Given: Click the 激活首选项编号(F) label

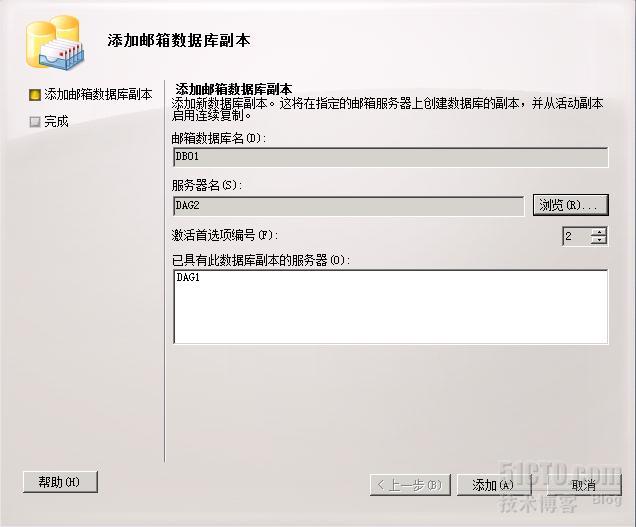Looking at the screenshot, I should click(225, 235).
